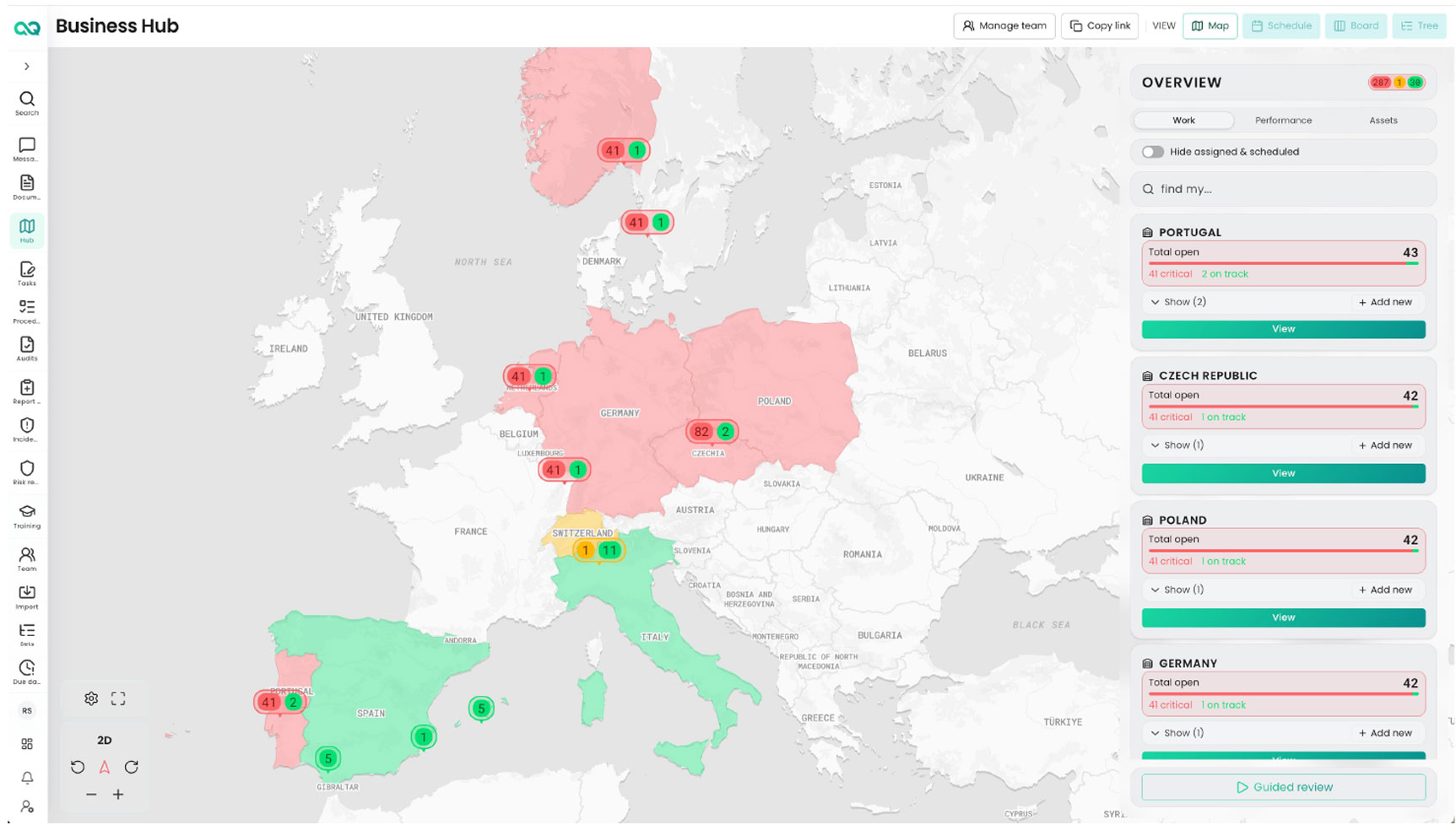This screenshot has height=825, width=1456.
Task: Open Incidents shield icon in the sidebar
Action: click(x=27, y=429)
